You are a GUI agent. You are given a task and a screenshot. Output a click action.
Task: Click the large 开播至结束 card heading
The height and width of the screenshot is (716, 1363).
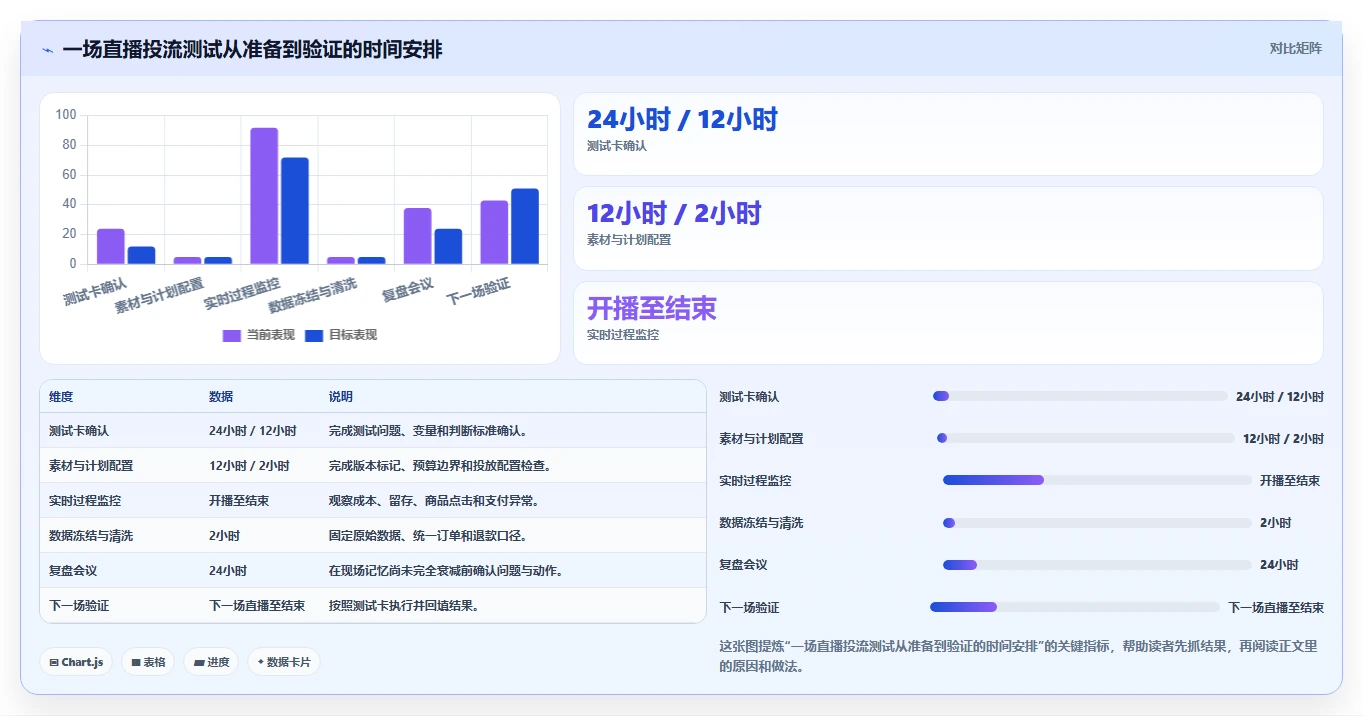point(652,308)
